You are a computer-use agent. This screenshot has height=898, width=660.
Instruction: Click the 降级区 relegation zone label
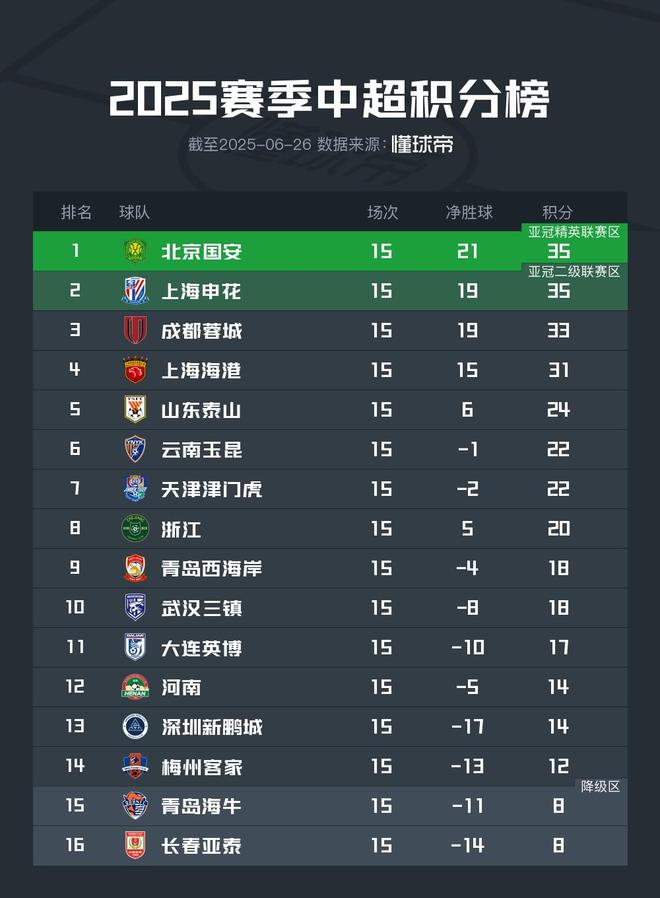(x=601, y=786)
